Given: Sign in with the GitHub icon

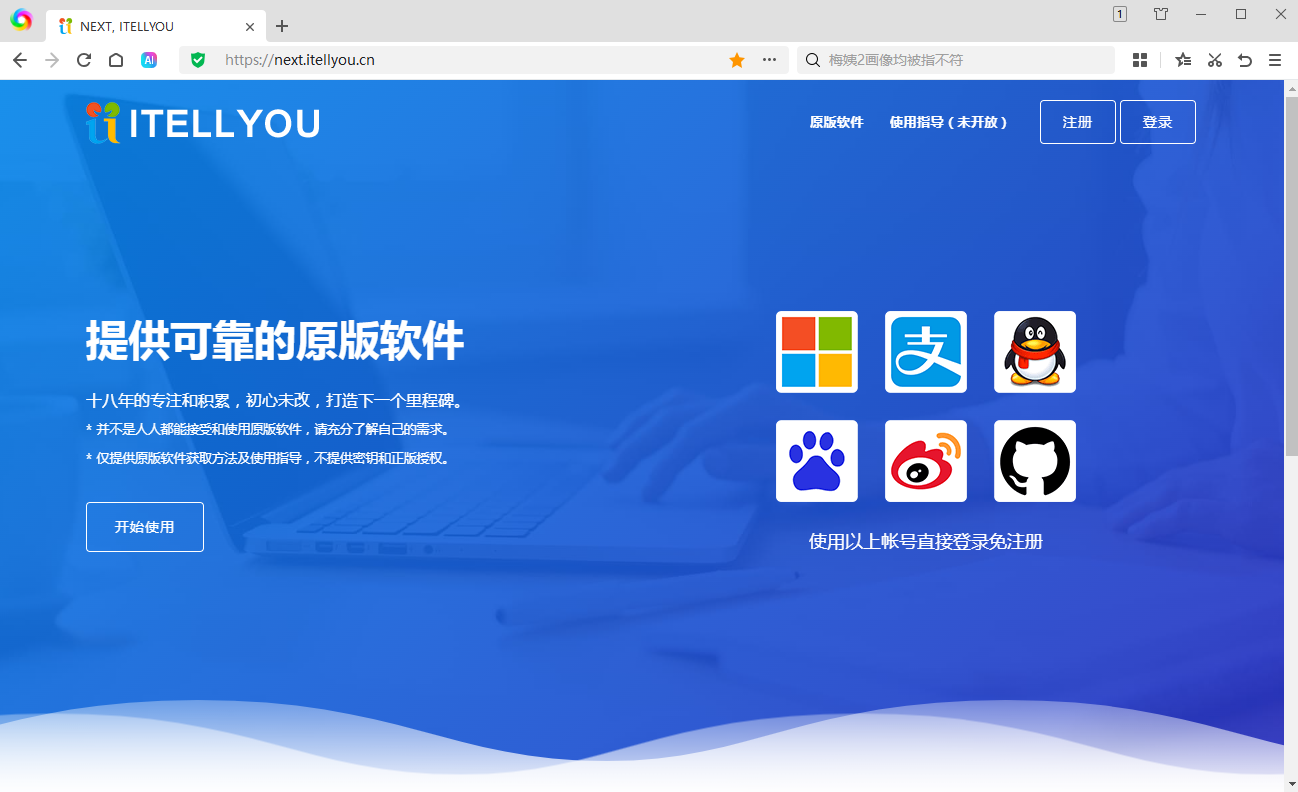Looking at the screenshot, I should (x=1035, y=461).
